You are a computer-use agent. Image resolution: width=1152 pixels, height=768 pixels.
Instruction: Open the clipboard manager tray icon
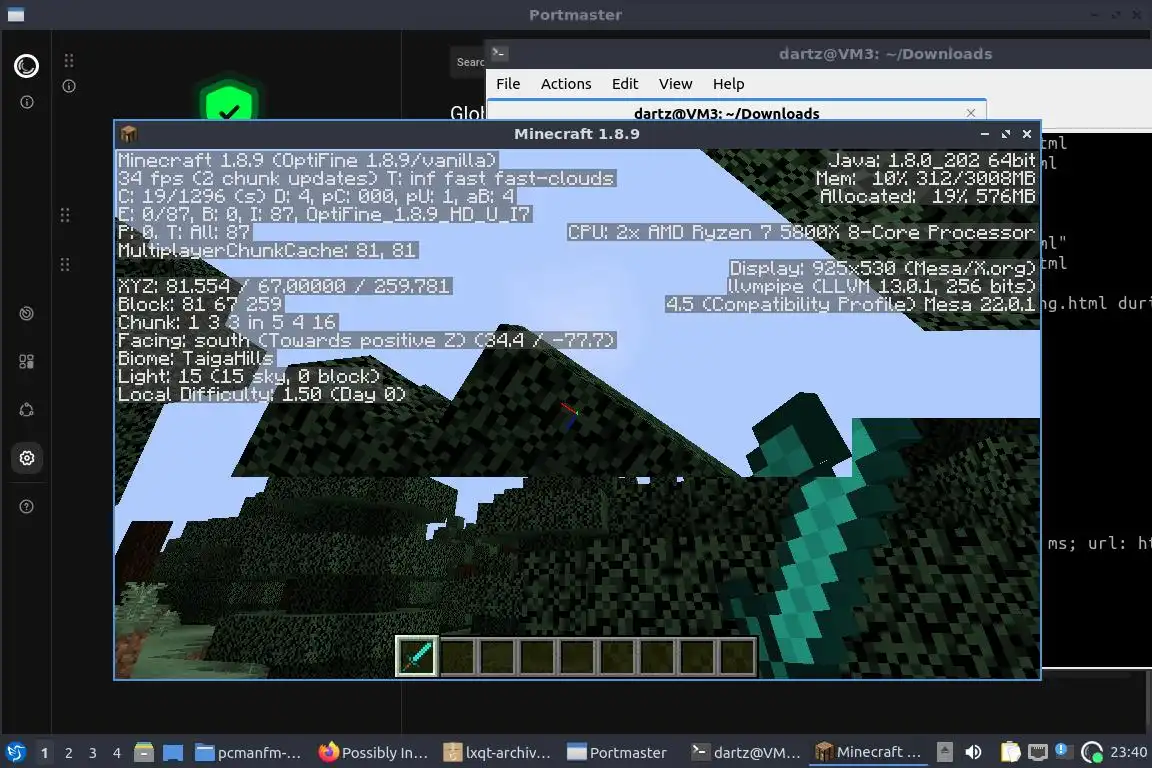point(1011,752)
